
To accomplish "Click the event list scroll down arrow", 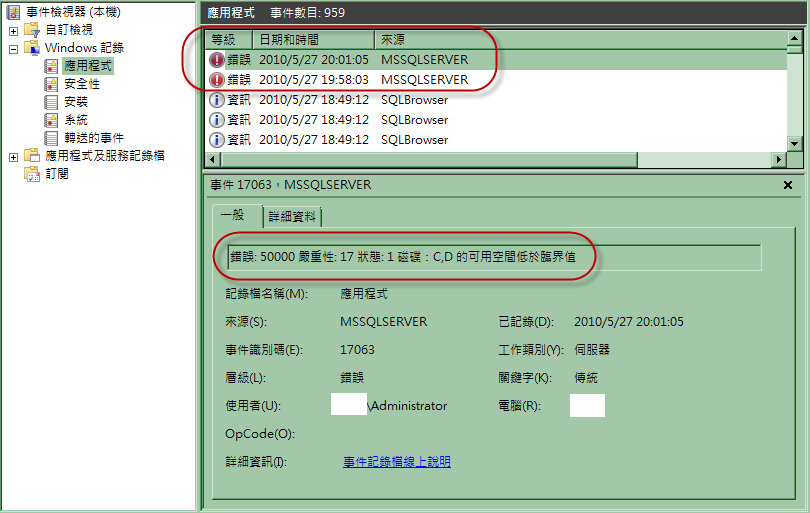I will (x=795, y=144).
